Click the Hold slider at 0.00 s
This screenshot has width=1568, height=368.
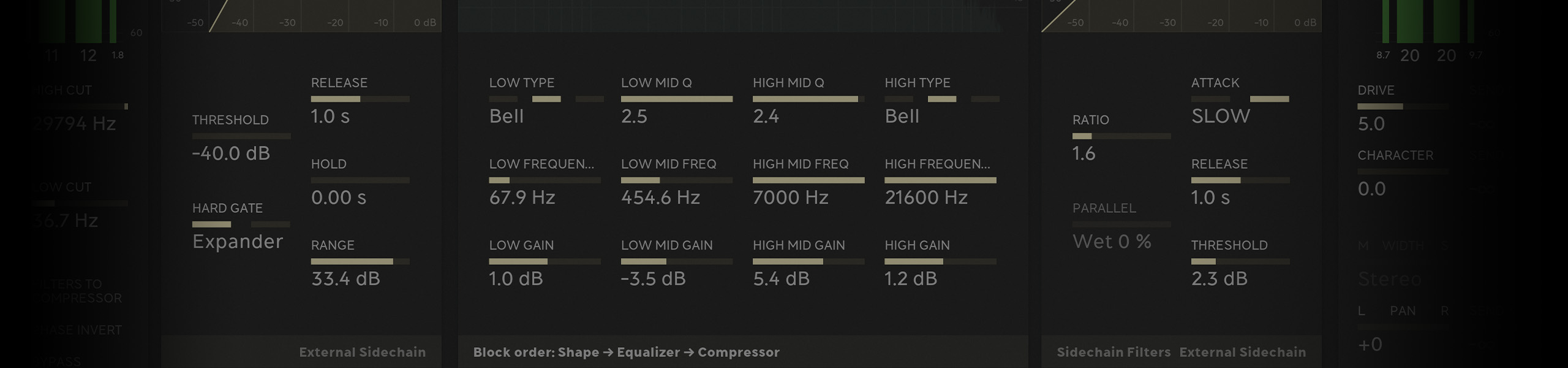[x=360, y=180]
